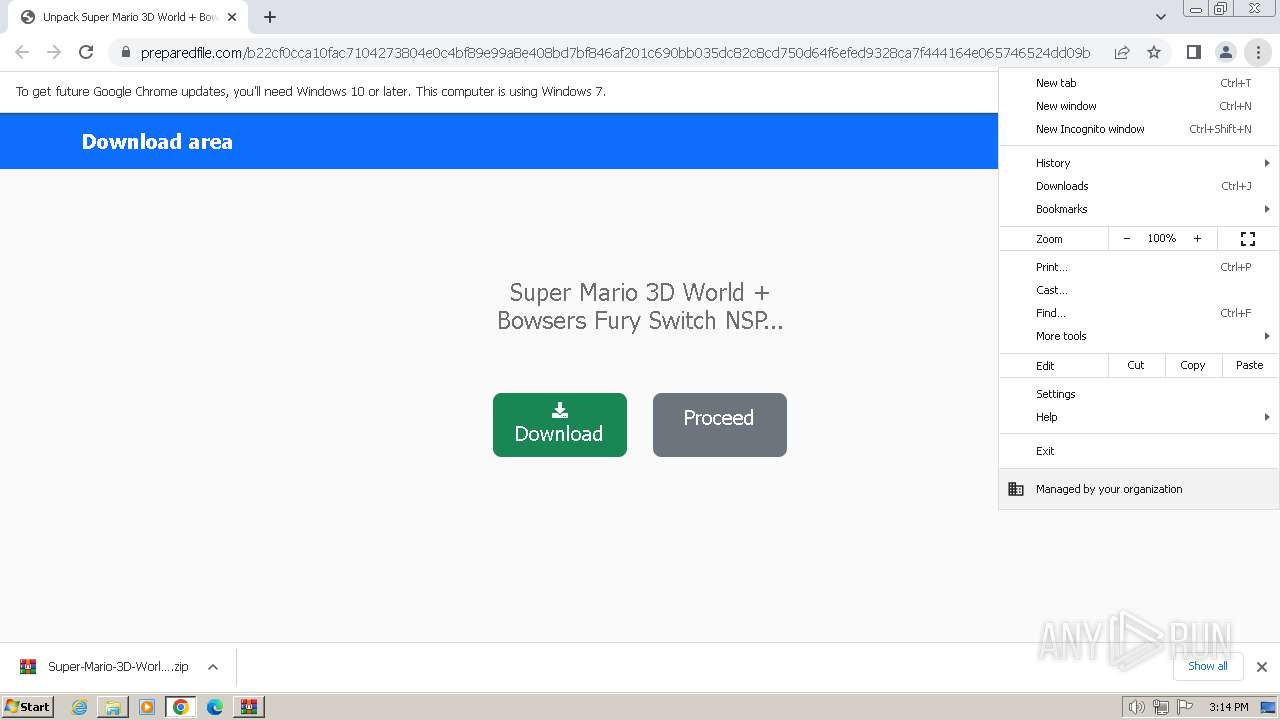Select New tab menu entry
This screenshot has height=720, width=1280.
[x=1139, y=83]
